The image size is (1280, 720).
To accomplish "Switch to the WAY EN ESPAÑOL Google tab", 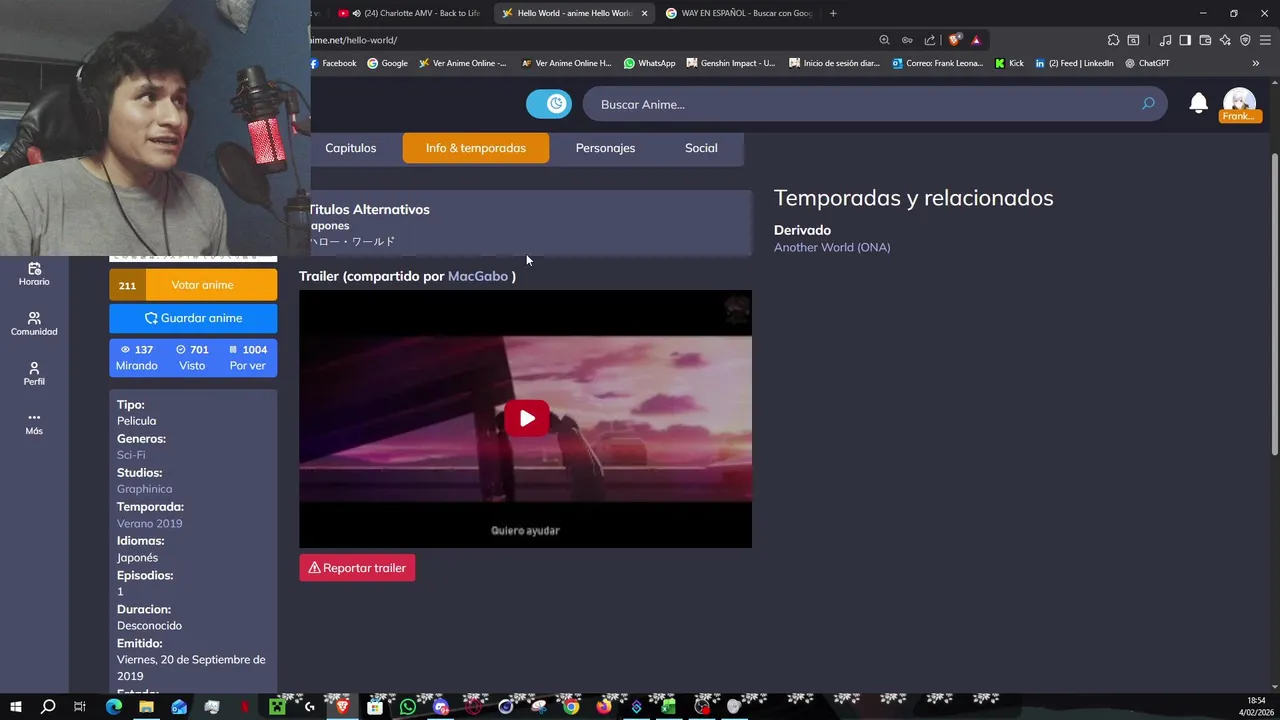I will coord(739,13).
